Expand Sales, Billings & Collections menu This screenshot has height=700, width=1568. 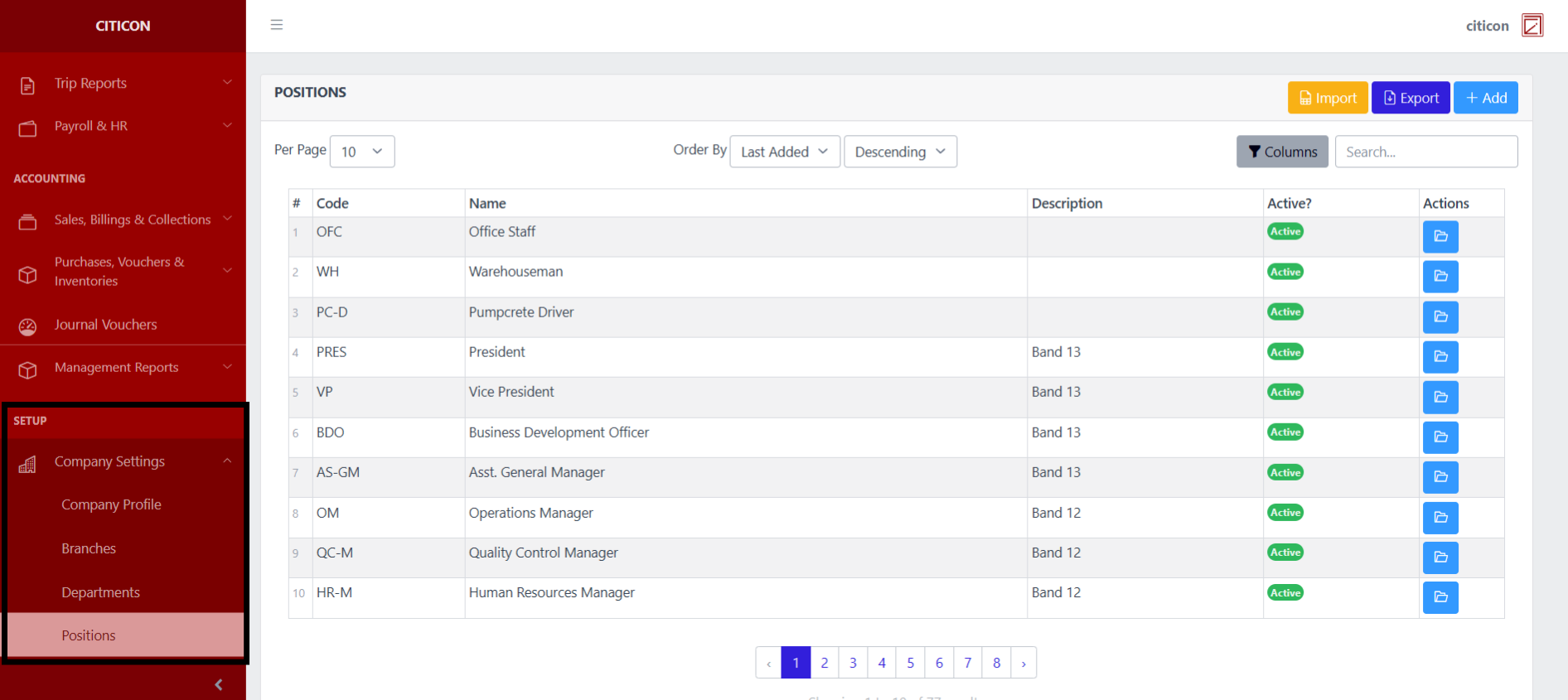227,218
